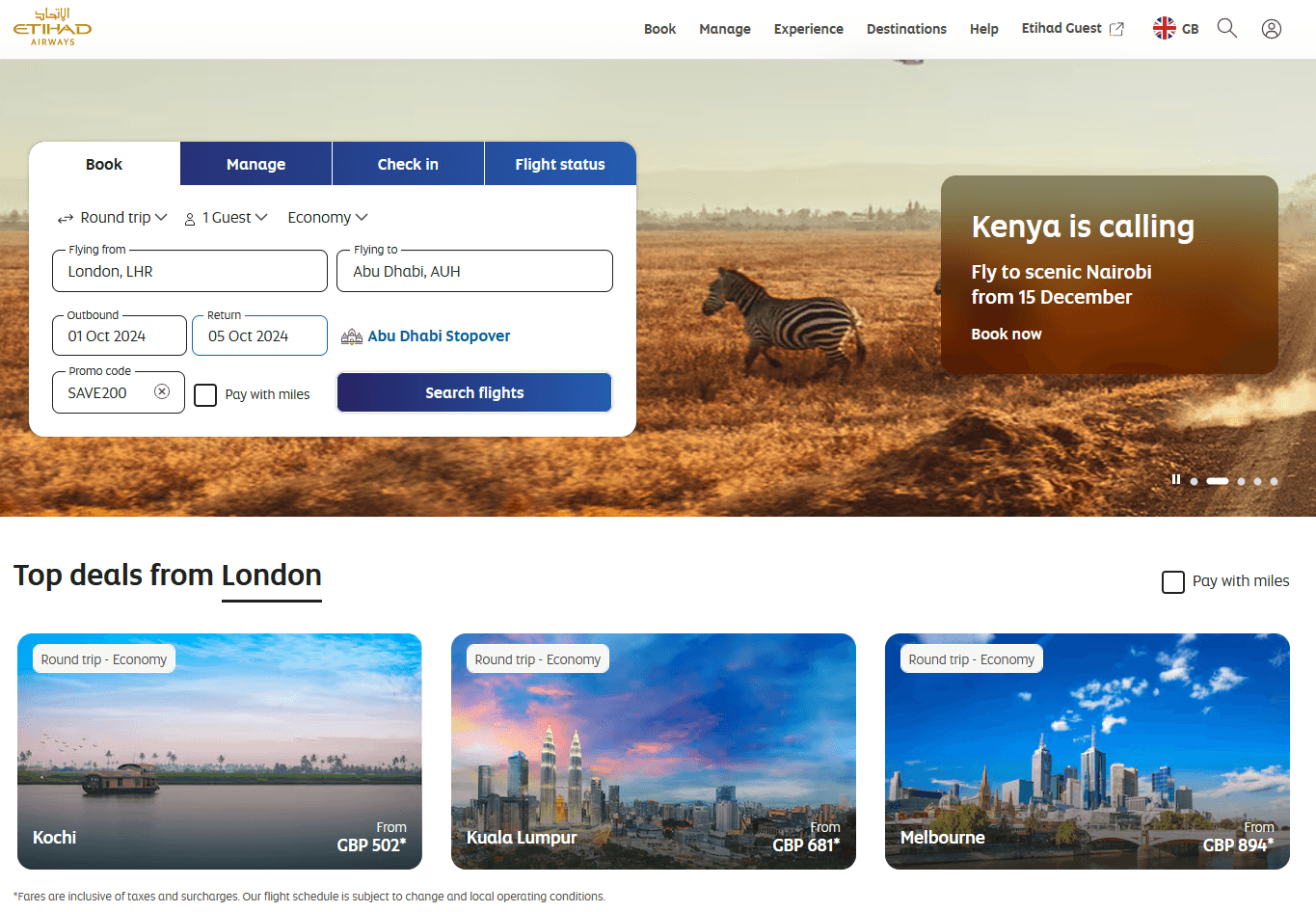Viewport: 1316px width, 912px height.
Task: Jump to third carousel slide dot
Action: pyautogui.click(x=1241, y=481)
